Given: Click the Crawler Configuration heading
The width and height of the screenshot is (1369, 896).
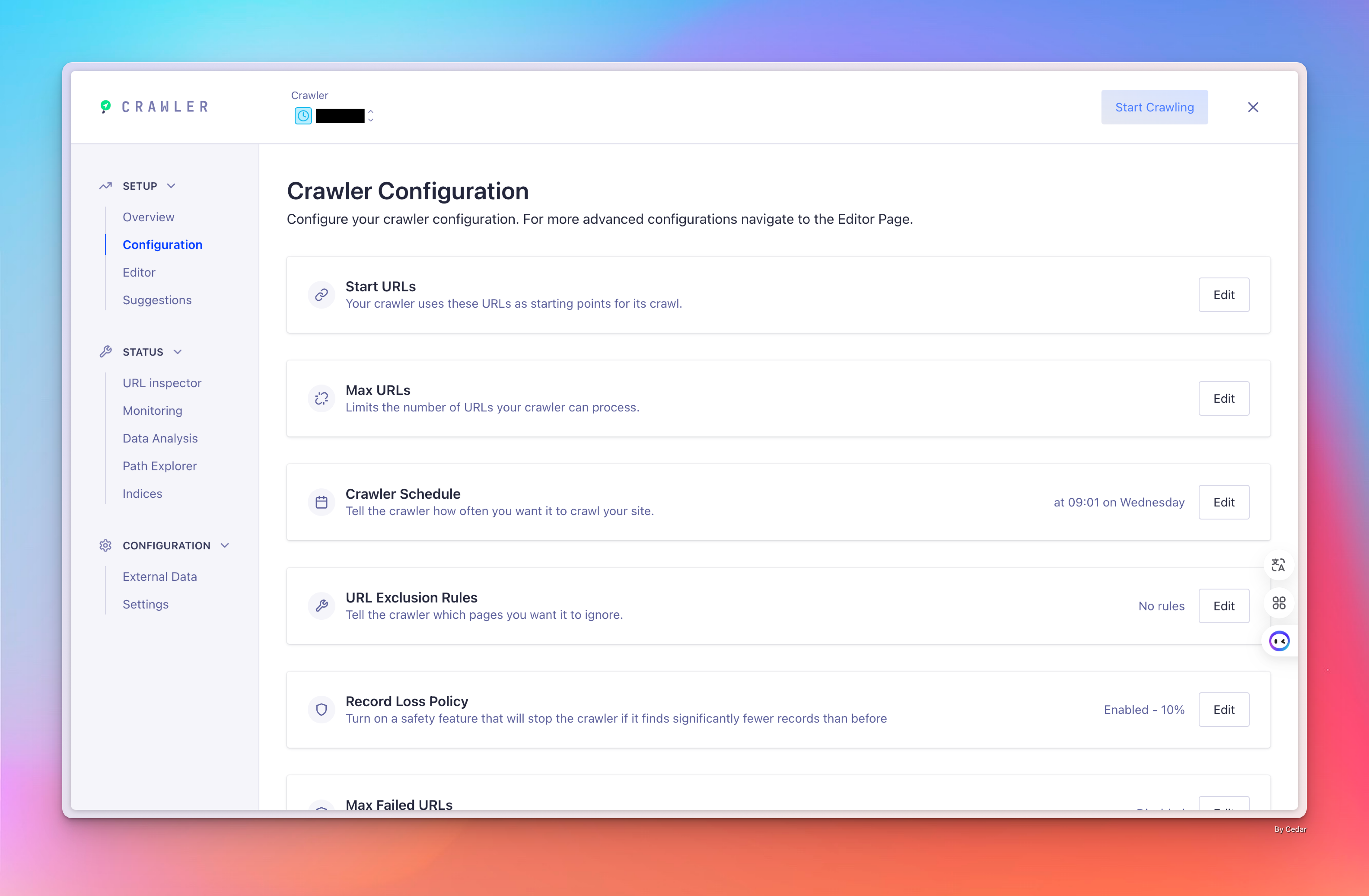Looking at the screenshot, I should point(407,191).
